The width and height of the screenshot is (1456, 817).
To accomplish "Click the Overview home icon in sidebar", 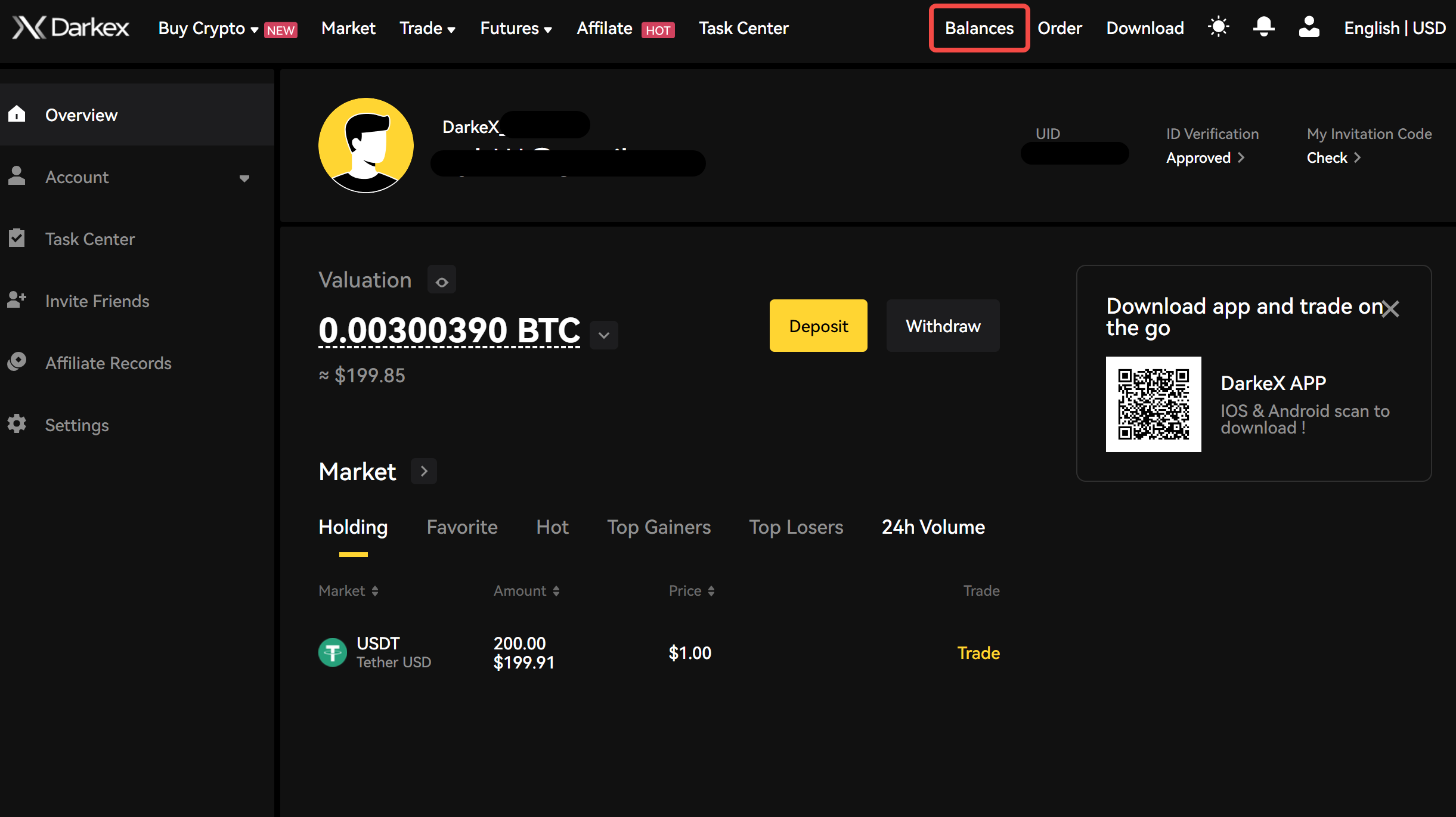I will tap(17, 113).
